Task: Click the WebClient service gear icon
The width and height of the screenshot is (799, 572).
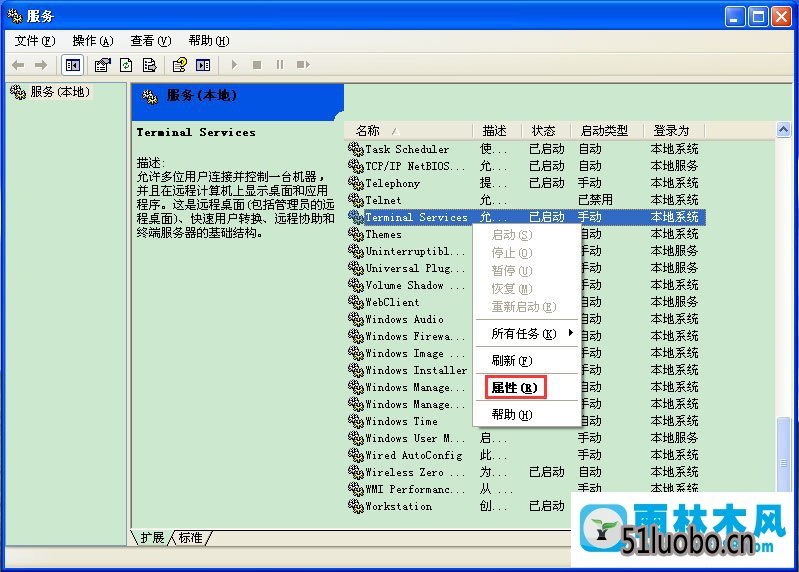Action: 356,302
